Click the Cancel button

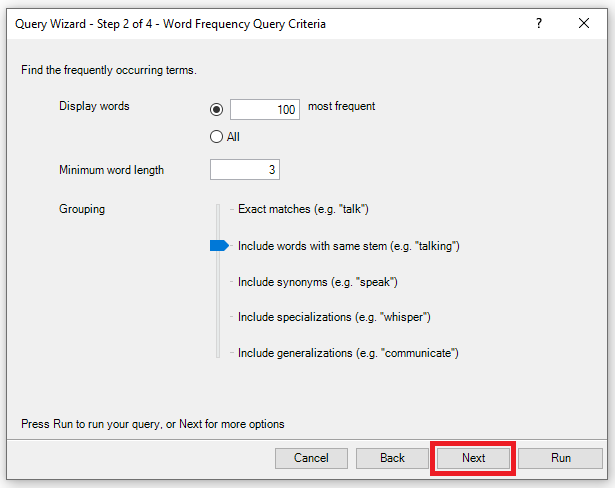pos(311,458)
